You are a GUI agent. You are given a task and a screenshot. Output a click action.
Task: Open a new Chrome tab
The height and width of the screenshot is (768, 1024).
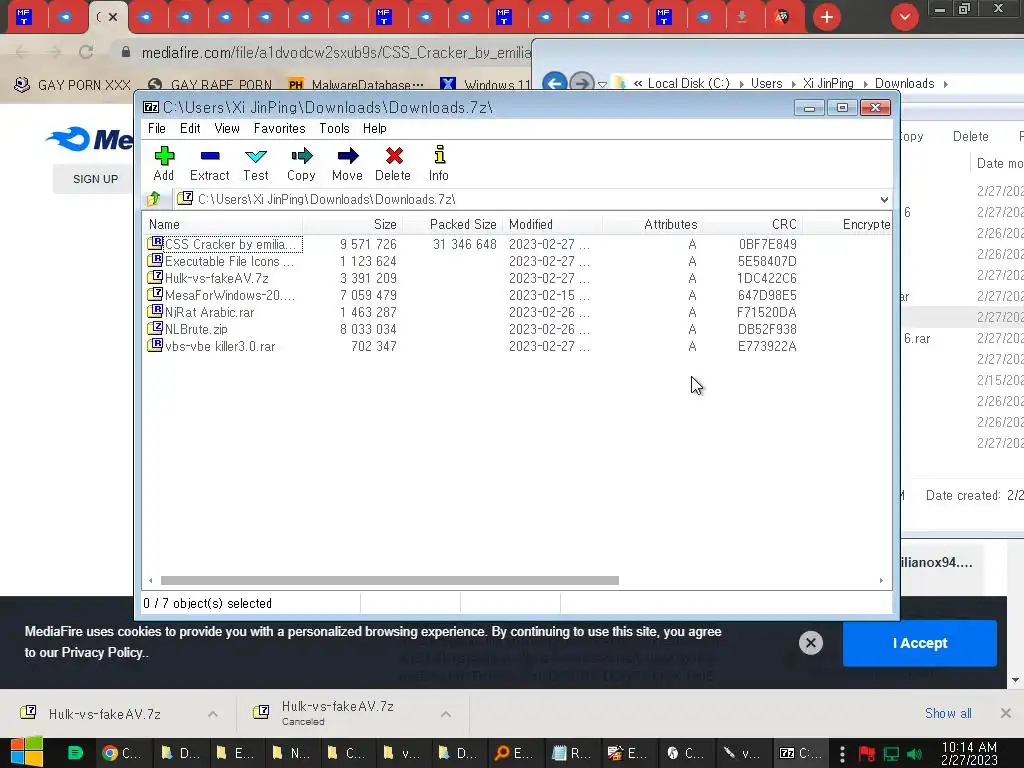tap(827, 17)
